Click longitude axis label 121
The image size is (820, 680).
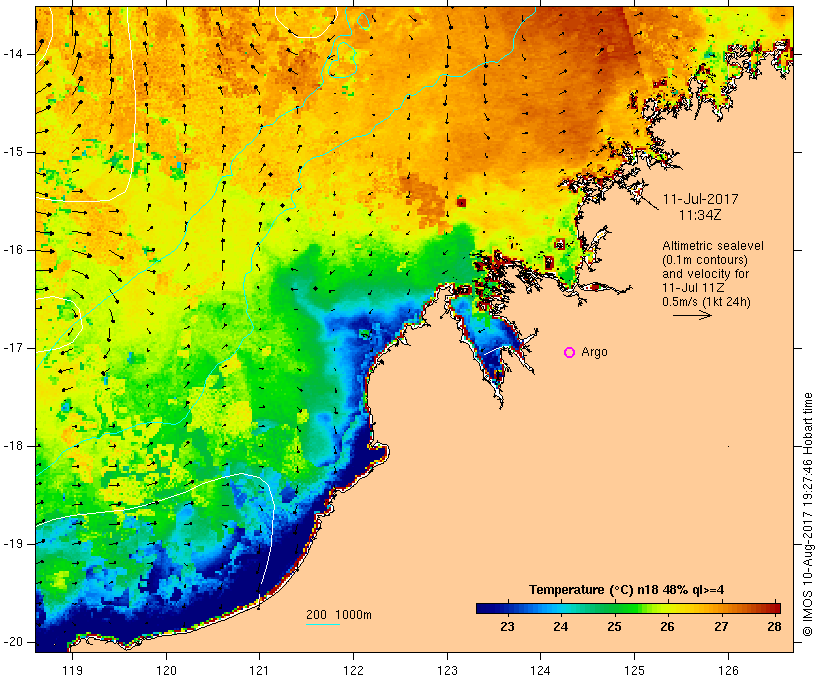(x=259, y=670)
